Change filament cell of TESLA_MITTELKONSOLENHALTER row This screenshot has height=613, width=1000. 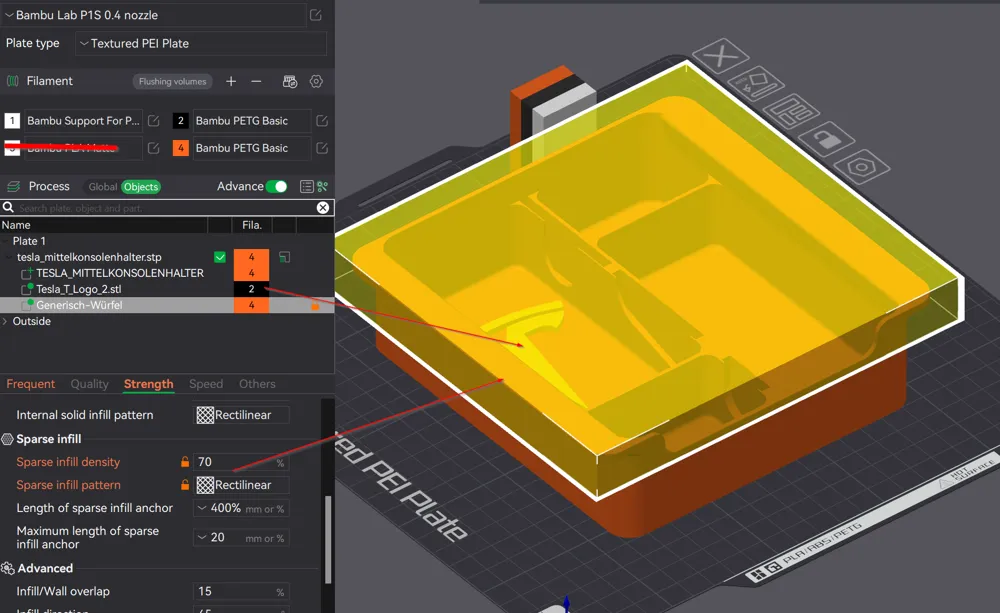[x=251, y=273]
